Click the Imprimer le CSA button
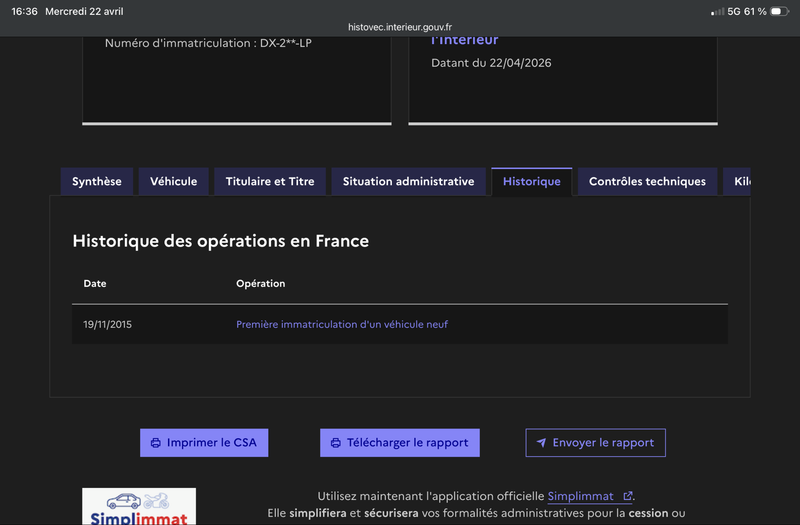Image resolution: width=800 pixels, height=525 pixels. tap(204, 443)
